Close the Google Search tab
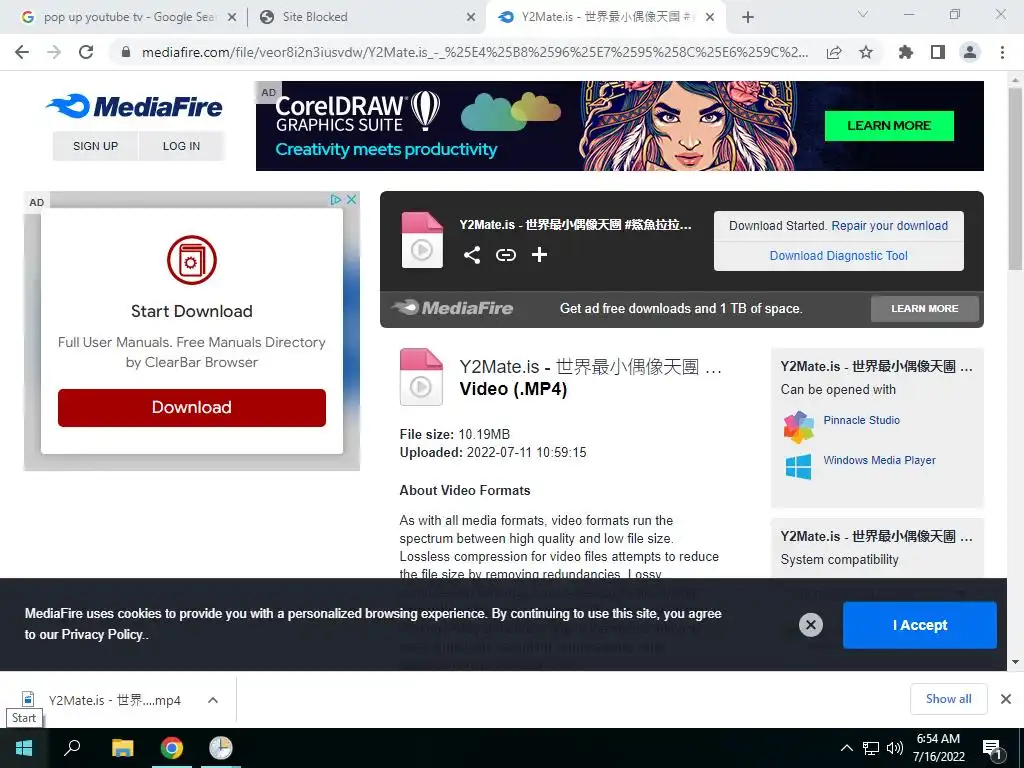Image resolution: width=1024 pixels, height=768 pixels. point(232,18)
